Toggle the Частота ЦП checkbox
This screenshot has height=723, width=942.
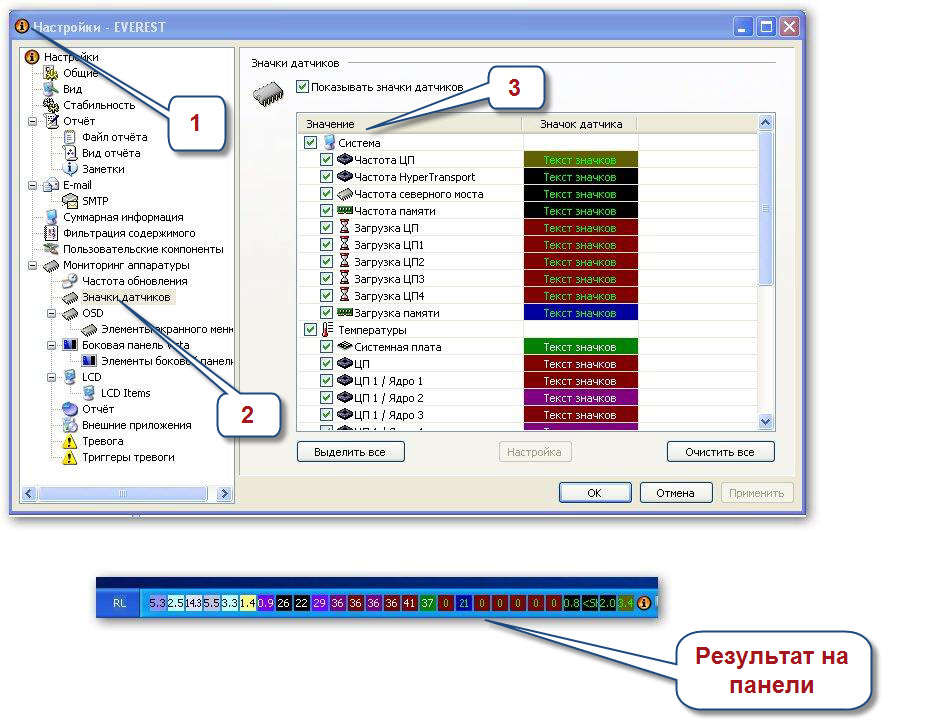[326, 160]
